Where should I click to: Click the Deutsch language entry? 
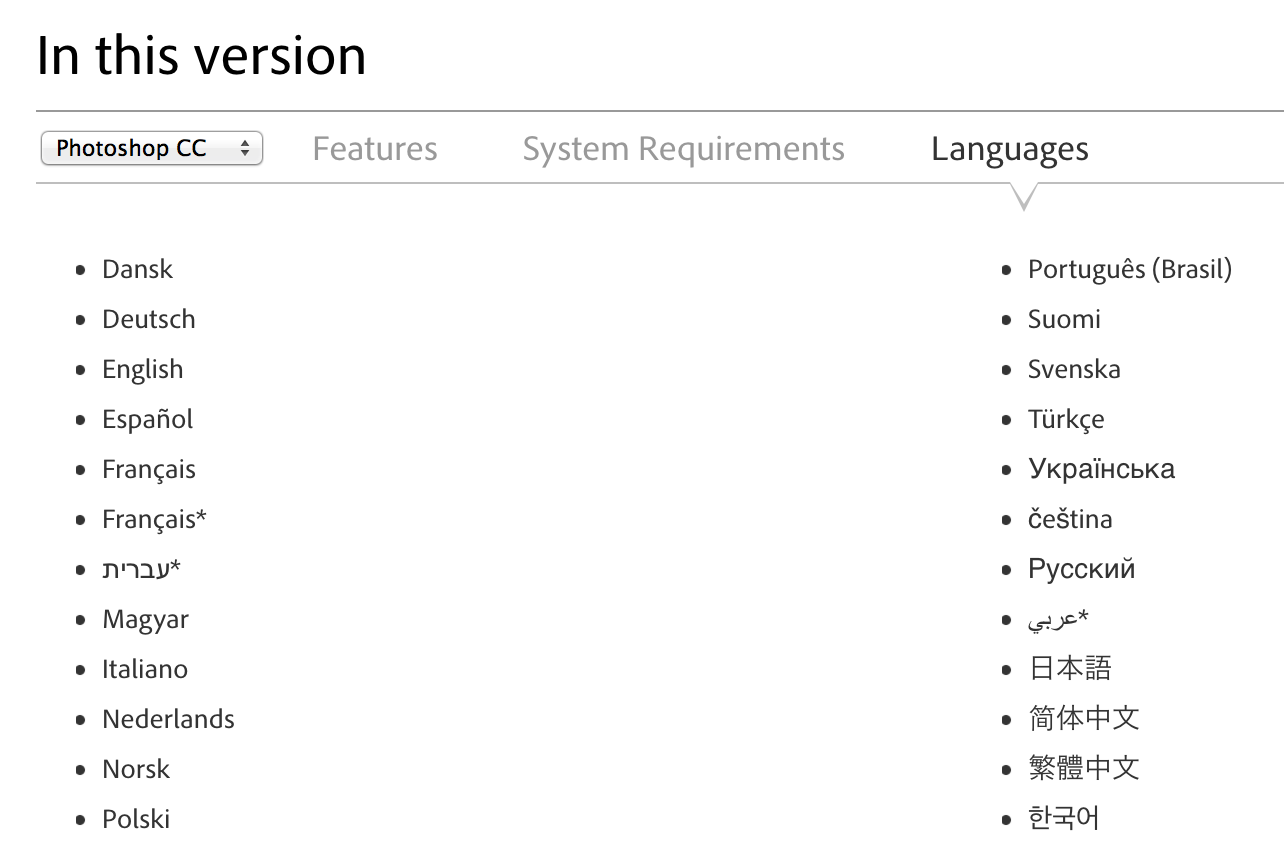(148, 319)
